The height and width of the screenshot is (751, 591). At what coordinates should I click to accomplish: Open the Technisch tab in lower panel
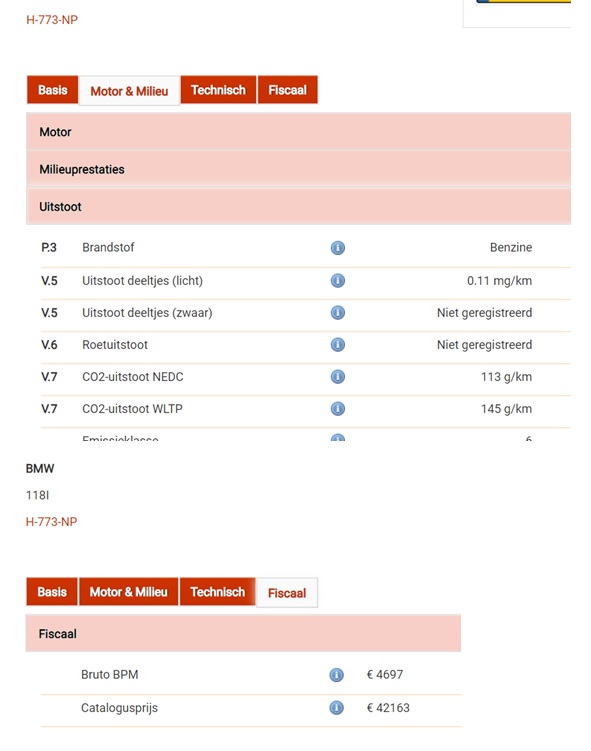click(217, 592)
